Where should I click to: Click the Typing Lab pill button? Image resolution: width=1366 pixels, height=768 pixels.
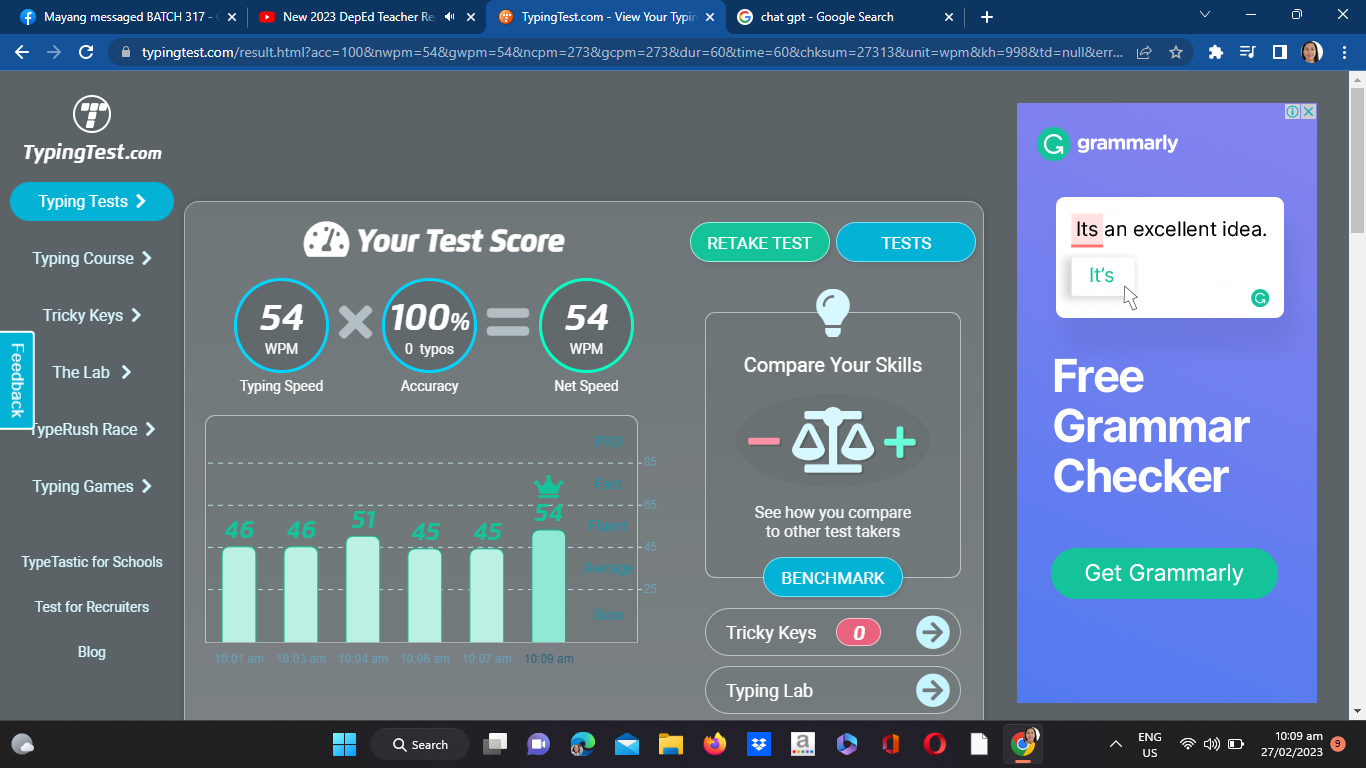click(x=833, y=690)
